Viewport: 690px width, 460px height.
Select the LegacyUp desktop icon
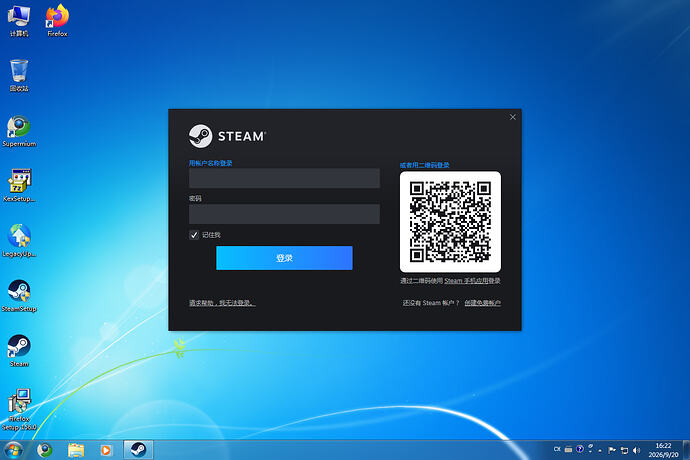tap(19, 241)
